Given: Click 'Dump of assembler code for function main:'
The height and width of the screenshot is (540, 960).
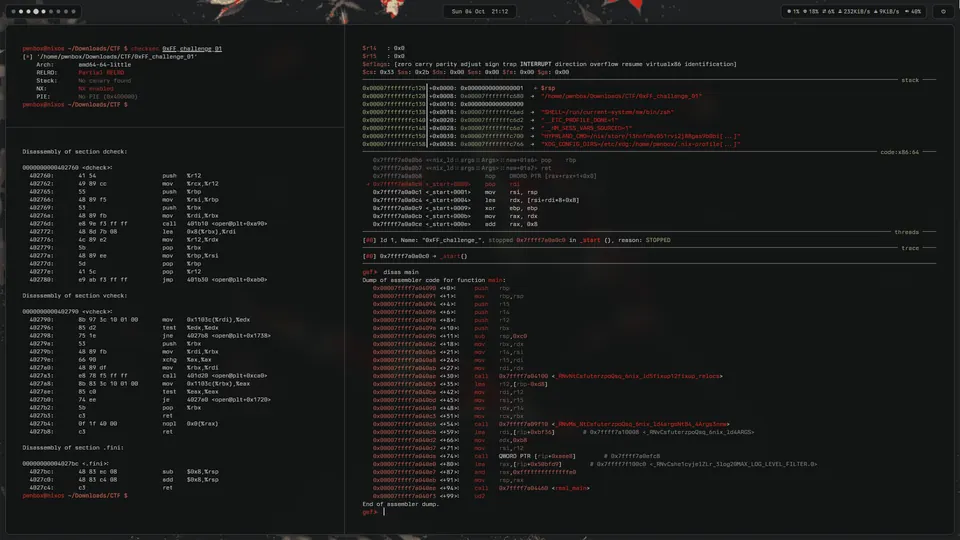Looking at the screenshot, I should (434, 280).
